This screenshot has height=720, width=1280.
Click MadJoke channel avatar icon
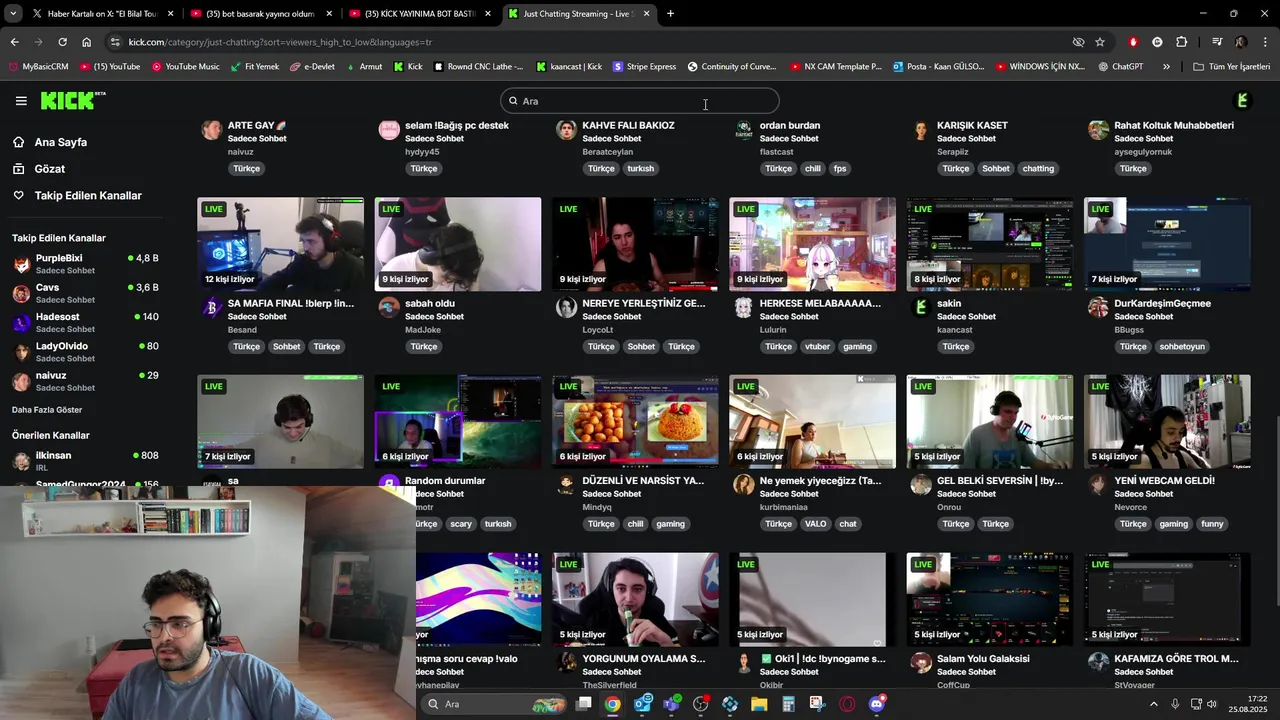tap(389, 308)
